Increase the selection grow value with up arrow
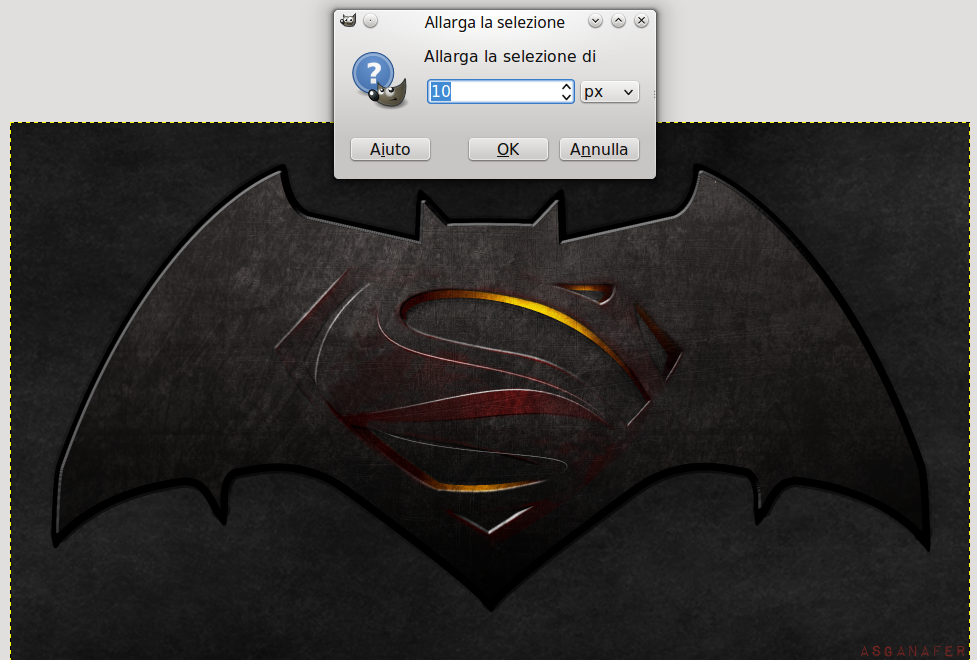Viewport: 977px width, 660px height. 566,86
